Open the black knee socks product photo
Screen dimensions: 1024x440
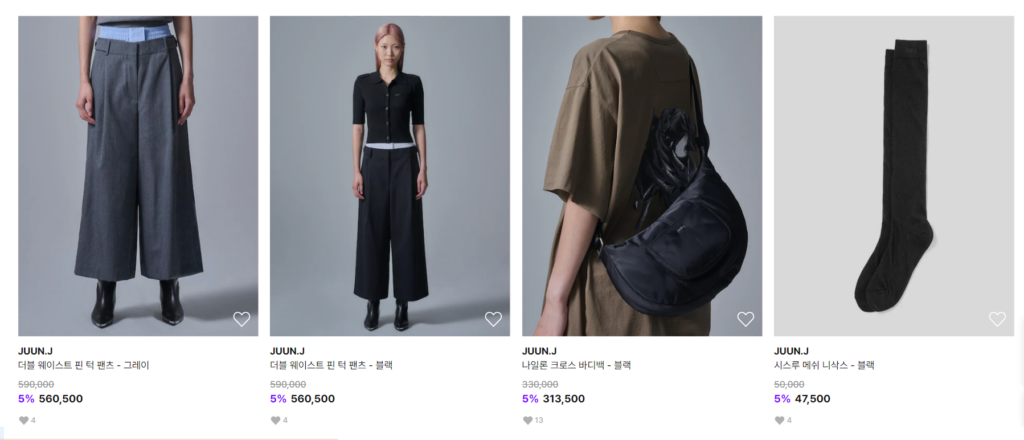894,176
